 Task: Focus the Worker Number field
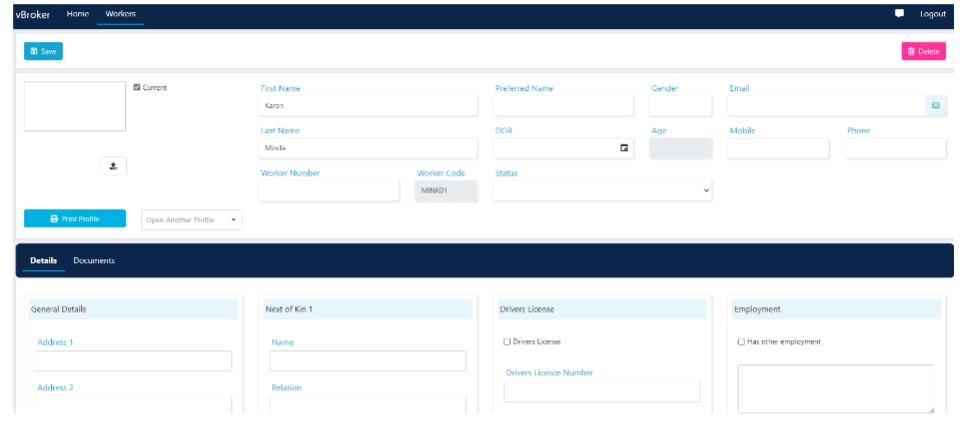[330, 190]
